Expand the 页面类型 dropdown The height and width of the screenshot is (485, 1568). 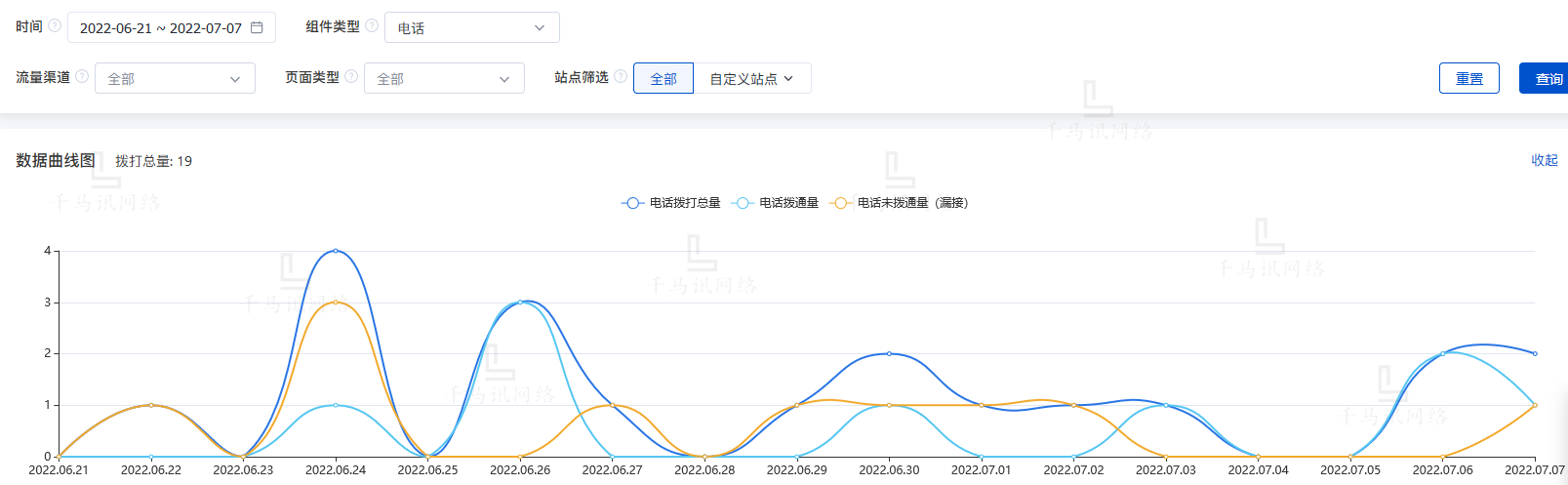click(444, 78)
